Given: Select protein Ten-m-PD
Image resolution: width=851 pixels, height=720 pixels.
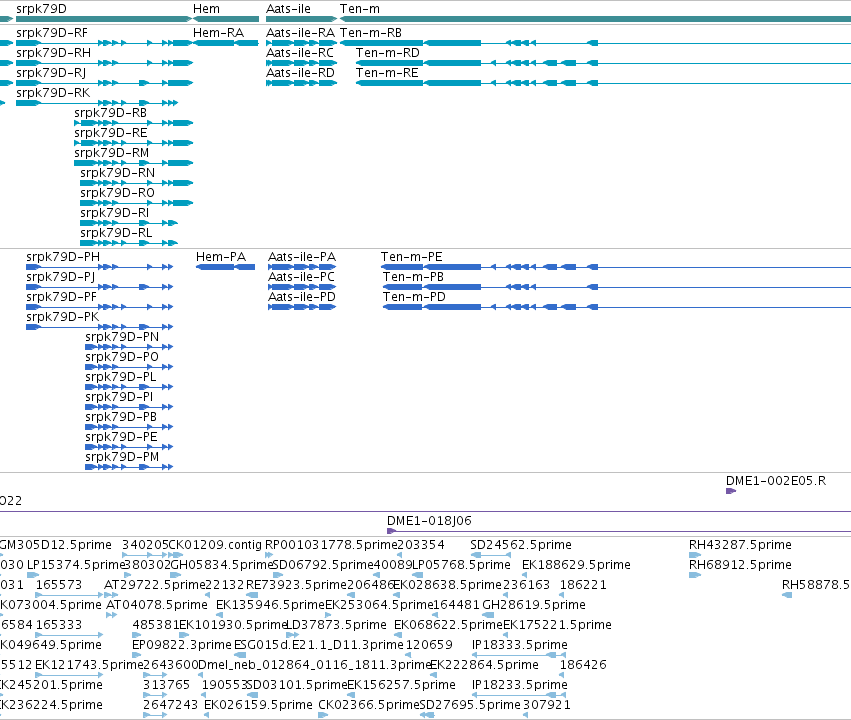Looking at the screenshot, I should click(414, 297).
